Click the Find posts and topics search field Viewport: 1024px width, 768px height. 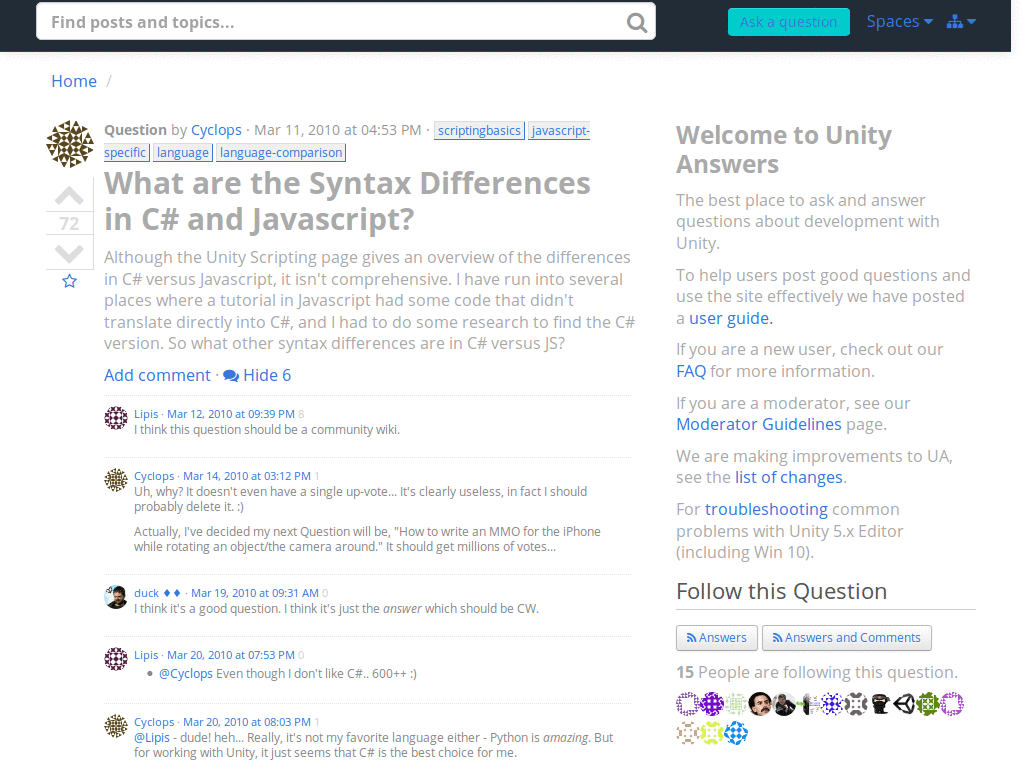(300, 21)
